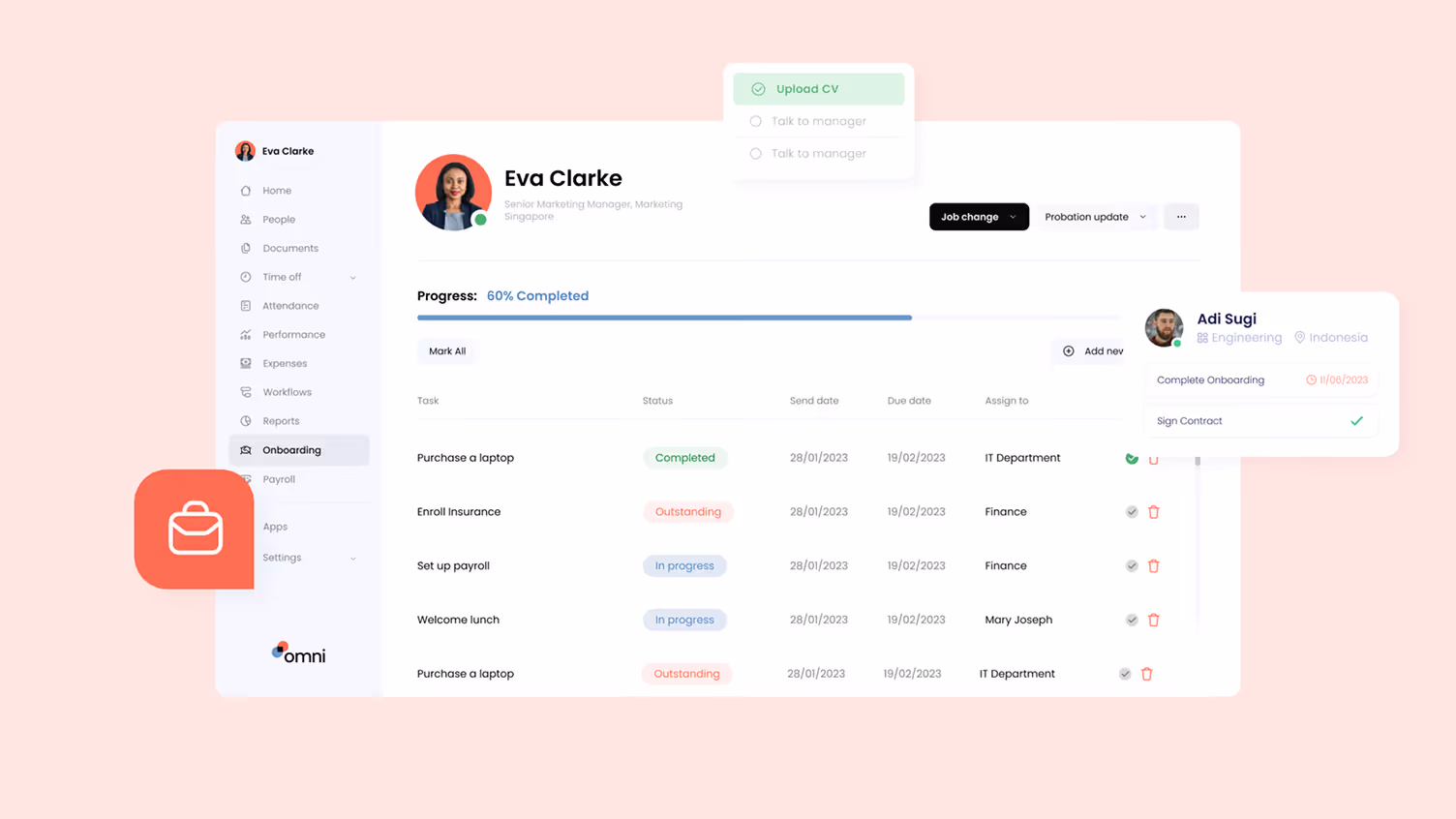Open the Onboarding menu item
1456x819 pixels.
pyautogui.click(x=290, y=449)
